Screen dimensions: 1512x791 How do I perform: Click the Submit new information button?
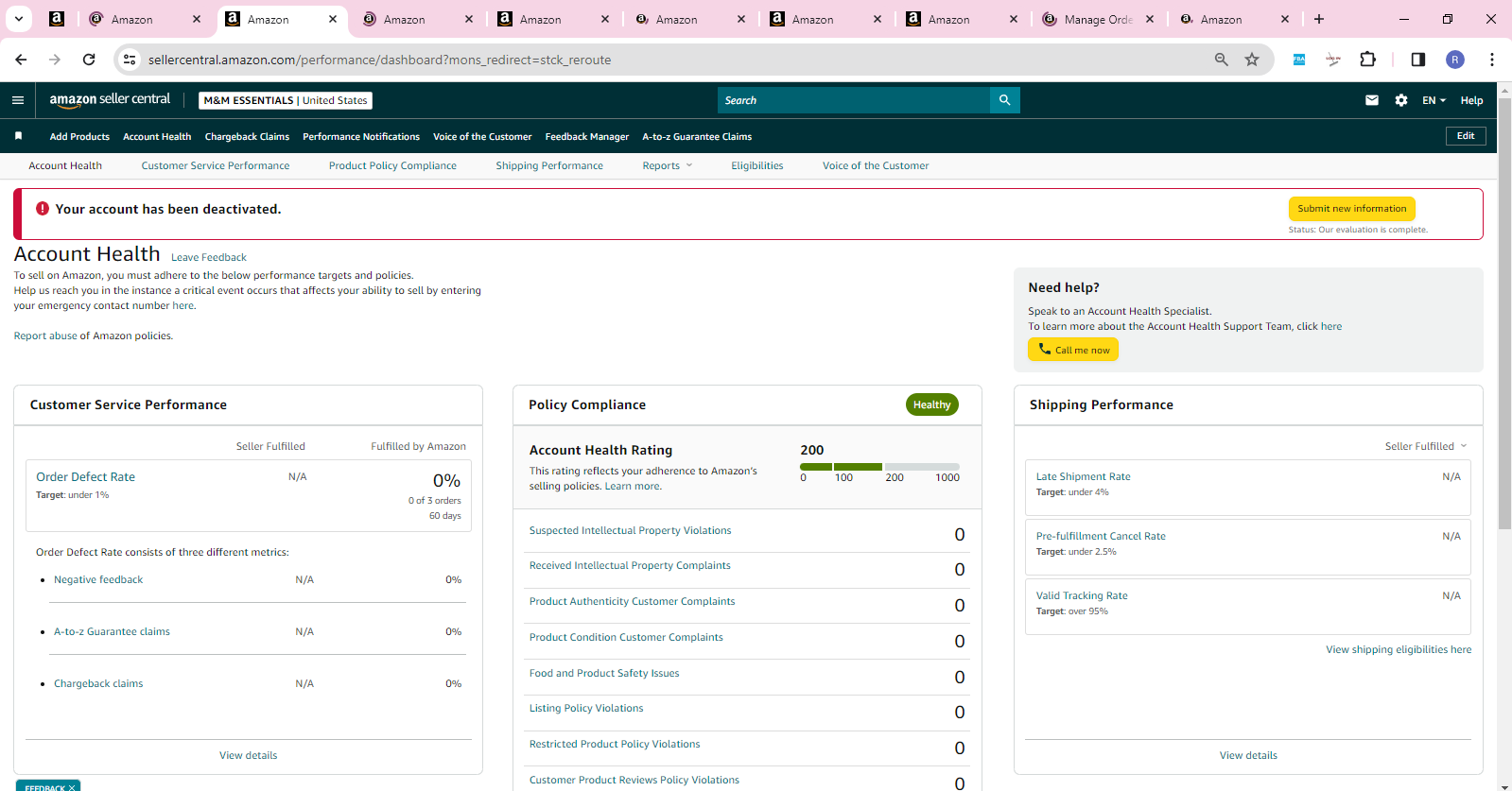tap(1351, 209)
